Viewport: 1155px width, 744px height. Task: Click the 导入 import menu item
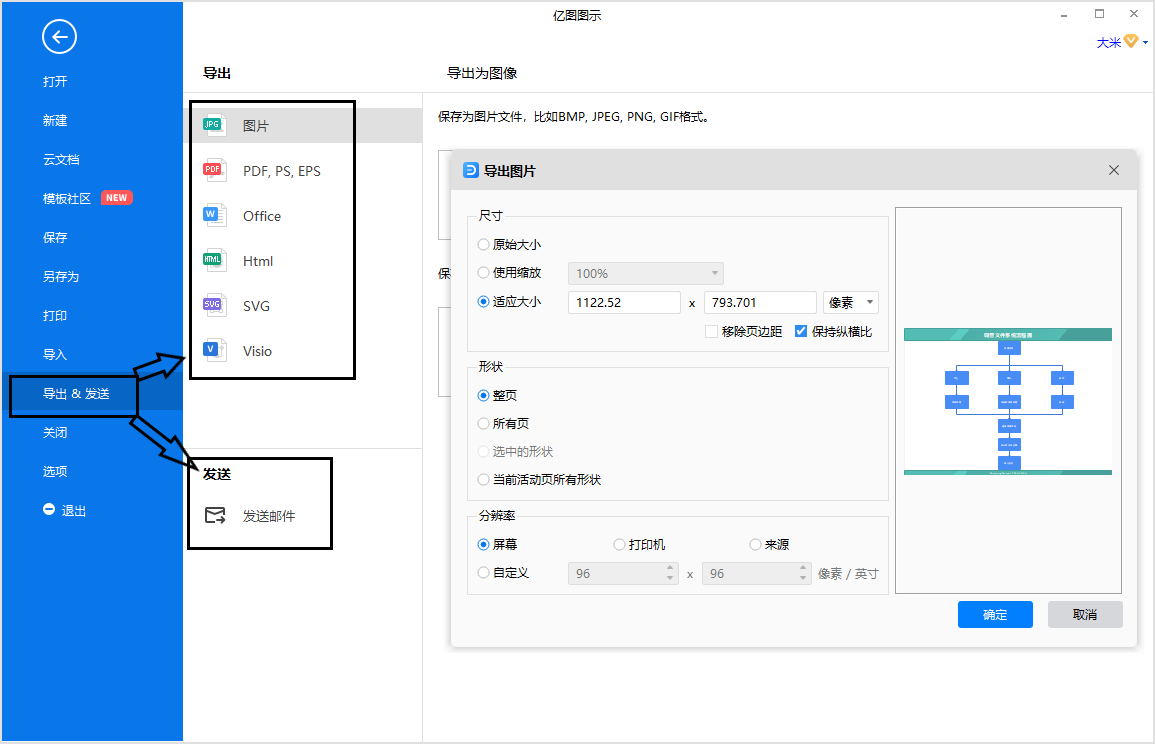(x=55, y=354)
